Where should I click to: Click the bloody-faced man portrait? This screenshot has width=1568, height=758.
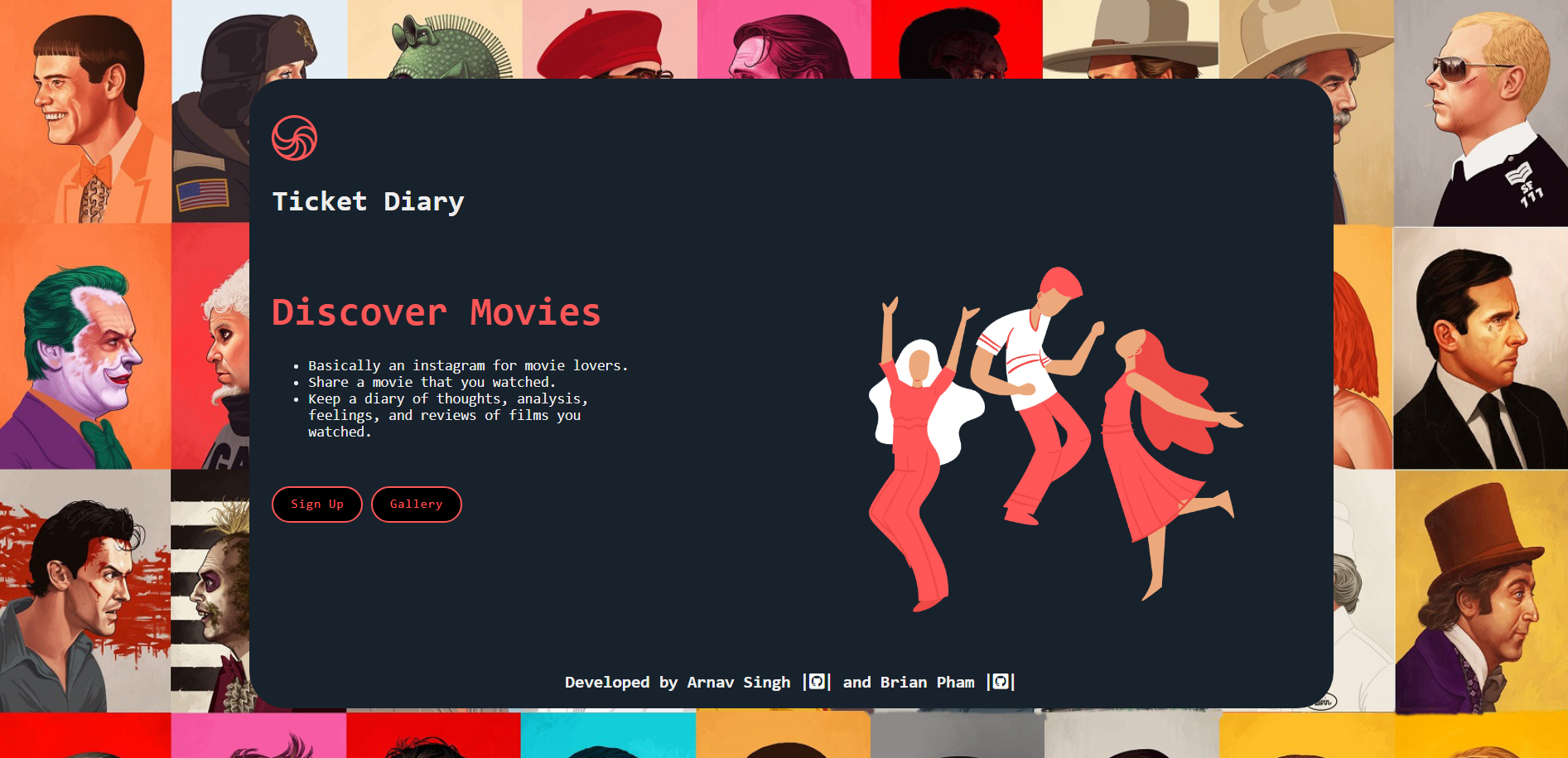click(85, 591)
